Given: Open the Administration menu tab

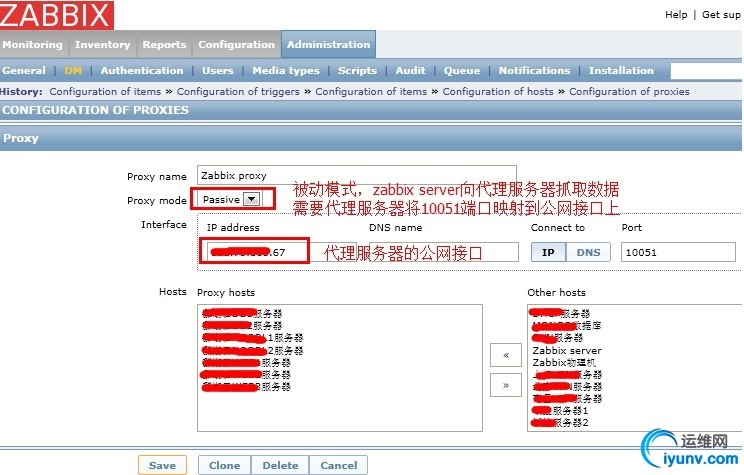Looking at the screenshot, I should [x=328, y=45].
